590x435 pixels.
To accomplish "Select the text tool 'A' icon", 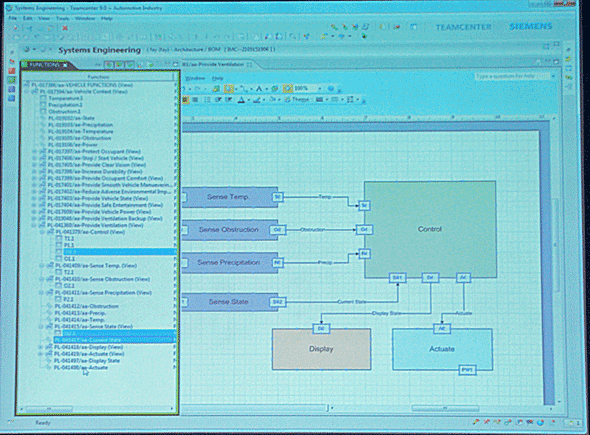I will (259, 89).
